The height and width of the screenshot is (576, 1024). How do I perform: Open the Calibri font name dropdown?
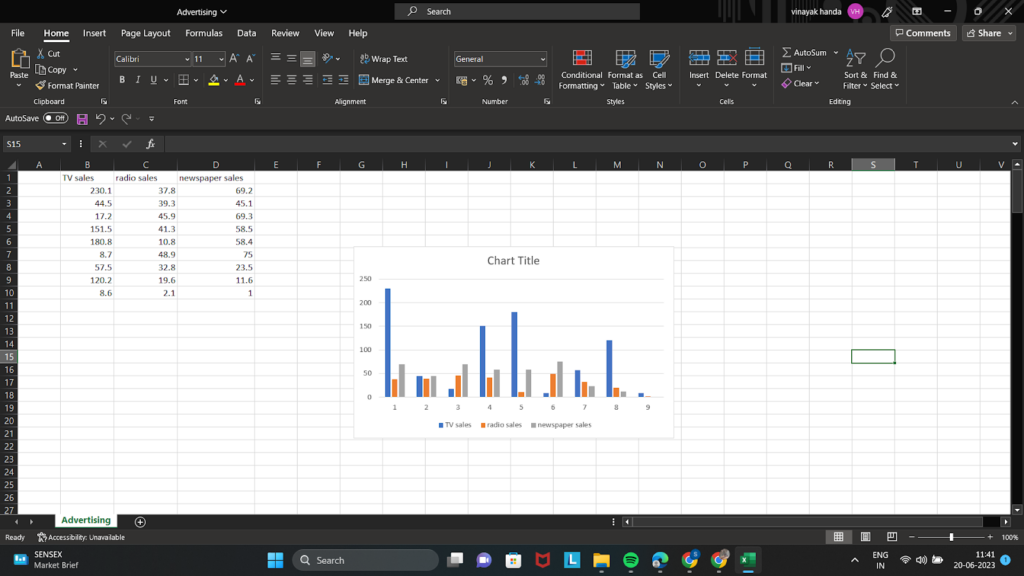(187, 59)
